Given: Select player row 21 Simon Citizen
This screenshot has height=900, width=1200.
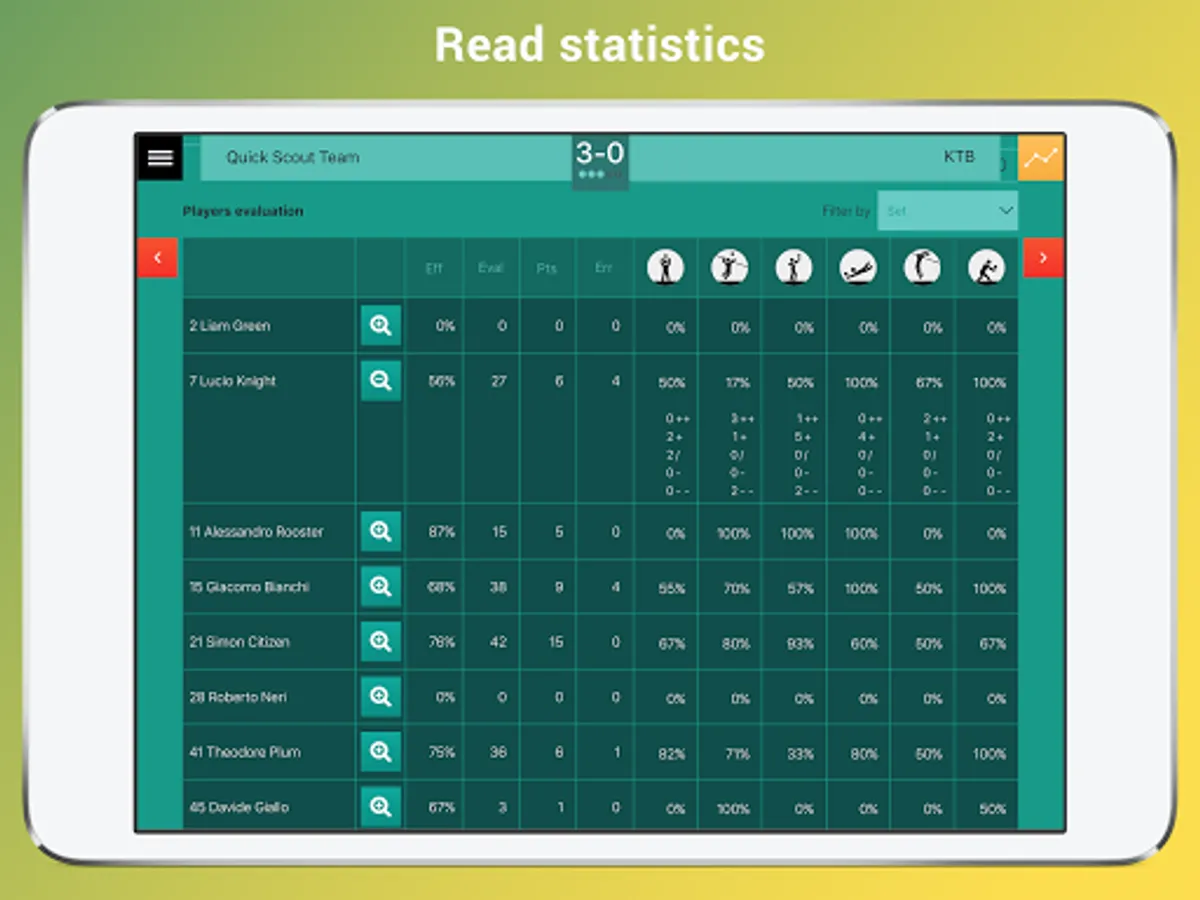Looking at the screenshot, I should coord(600,642).
